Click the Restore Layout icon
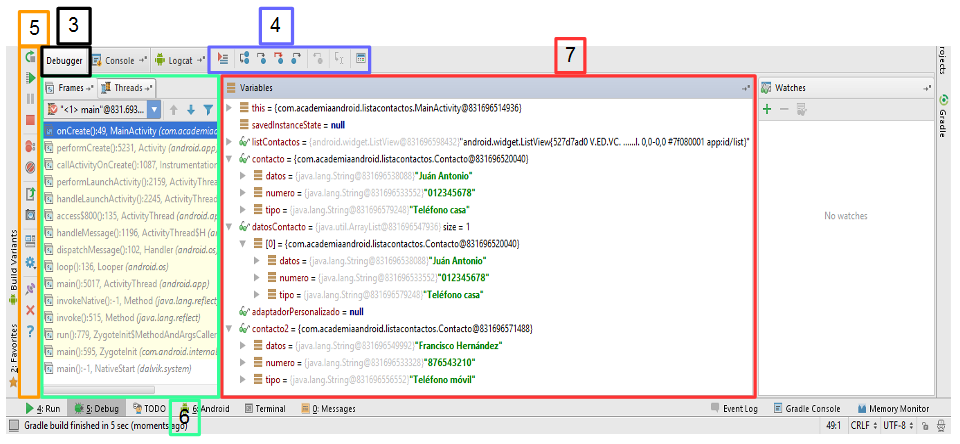This screenshot has height=444, width=960. tap(29, 241)
